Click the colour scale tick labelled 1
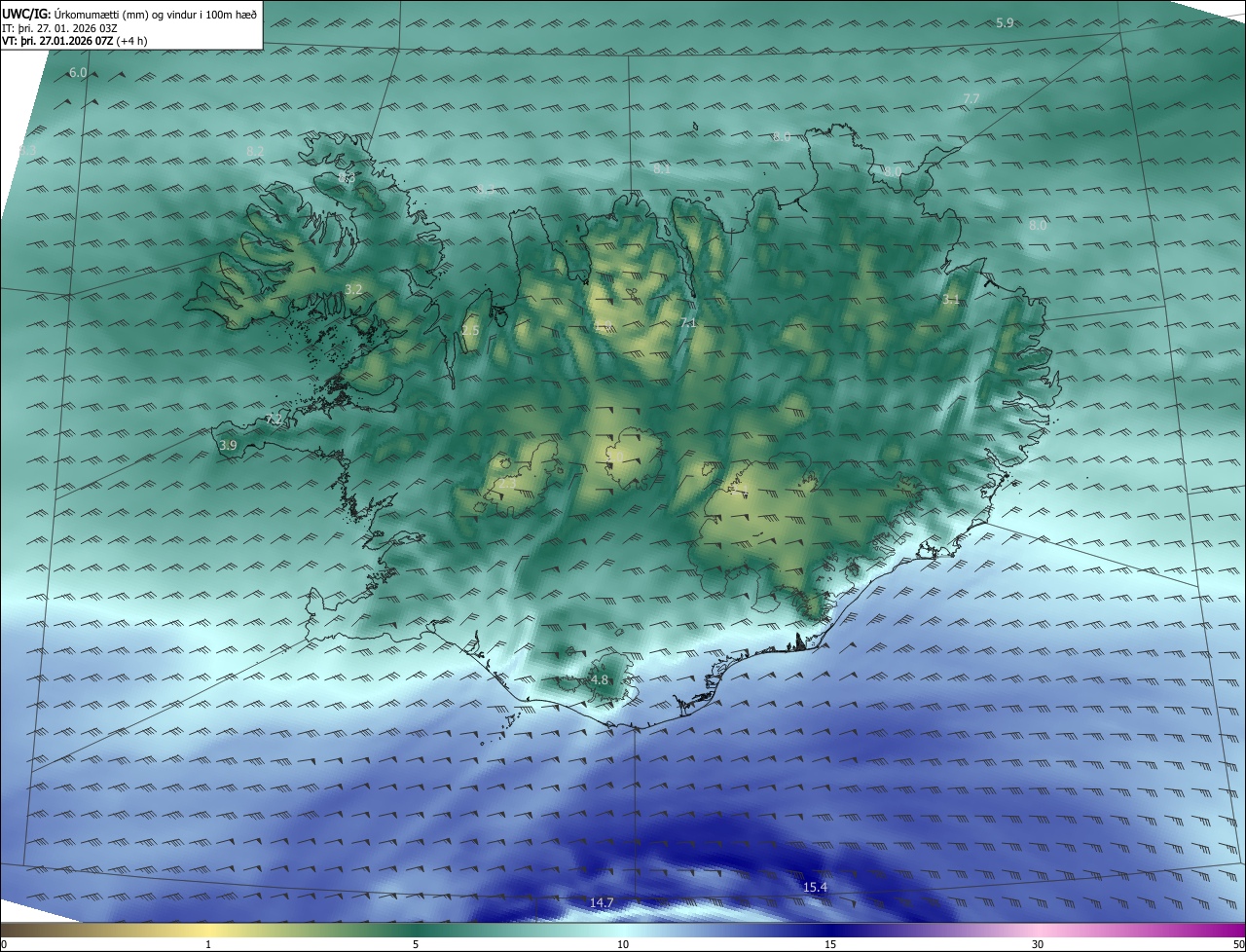The width and height of the screenshot is (1246, 952). coord(208,944)
